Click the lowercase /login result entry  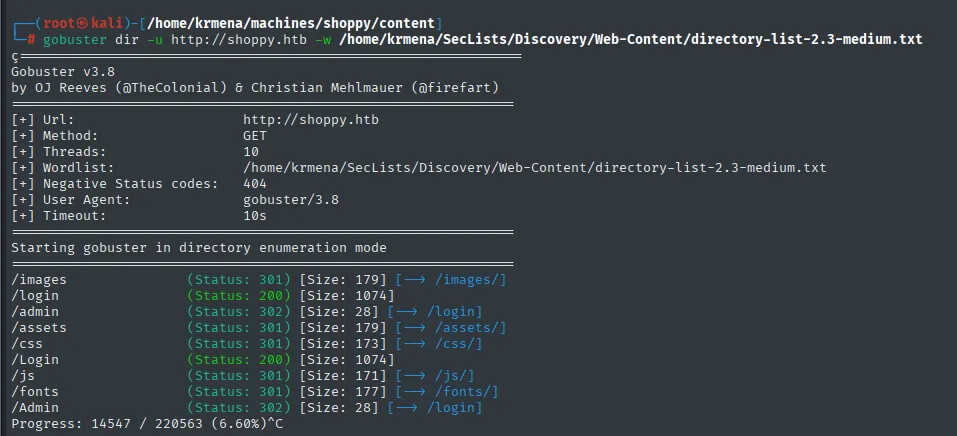(x=35, y=296)
